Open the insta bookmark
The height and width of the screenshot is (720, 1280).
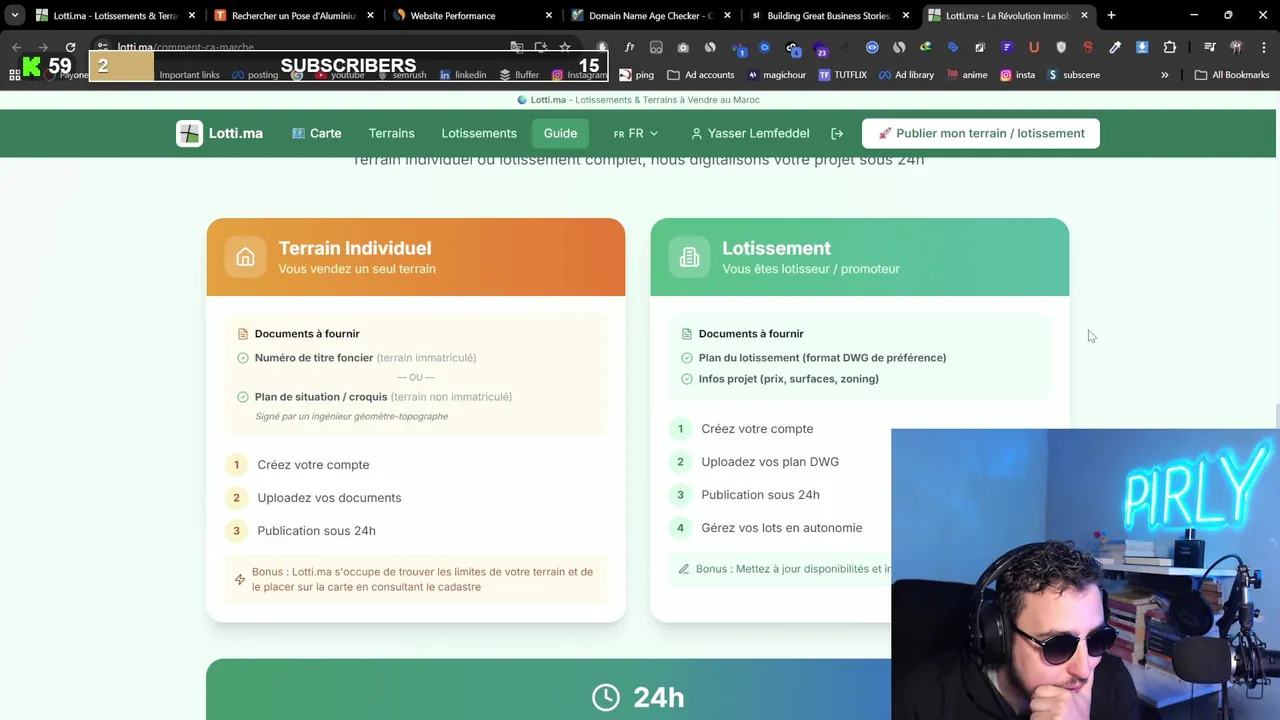1017,75
